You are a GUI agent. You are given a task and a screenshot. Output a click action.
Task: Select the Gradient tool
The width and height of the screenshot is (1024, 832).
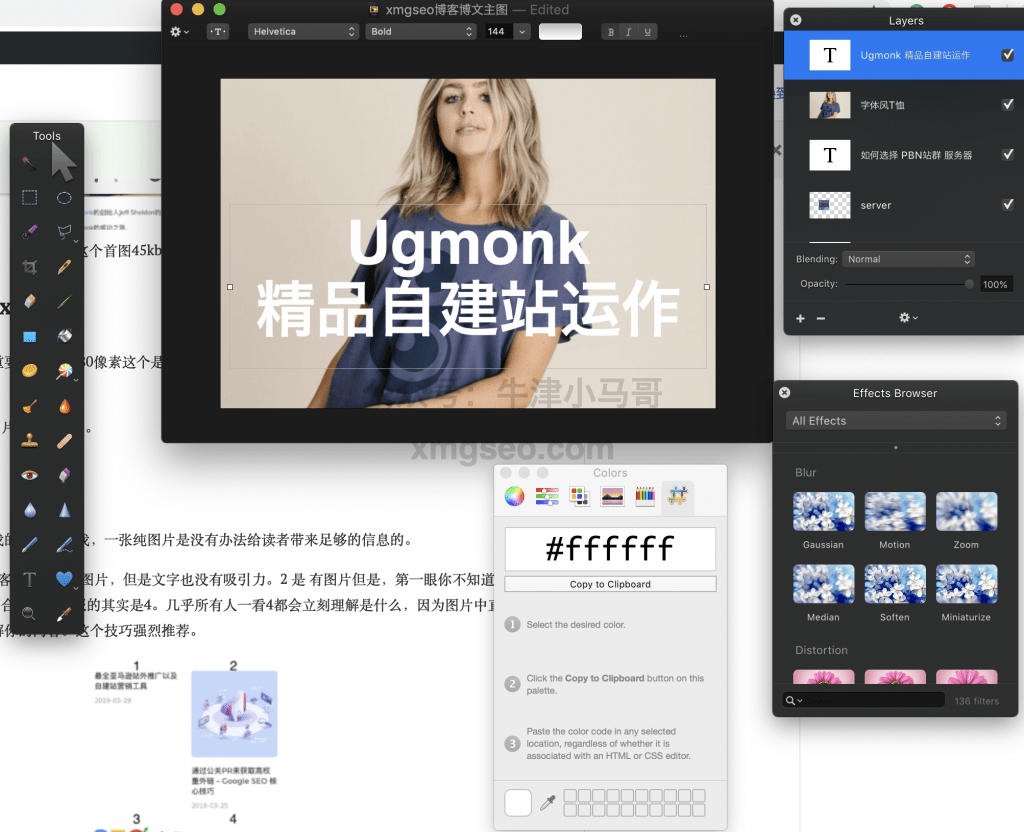pyautogui.click(x=29, y=336)
